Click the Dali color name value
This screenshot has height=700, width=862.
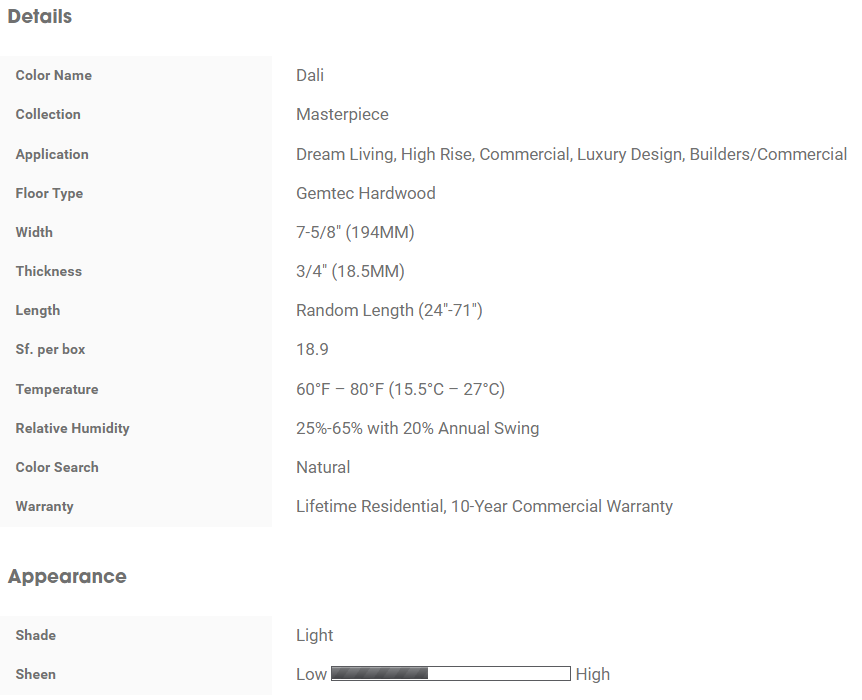[310, 75]
